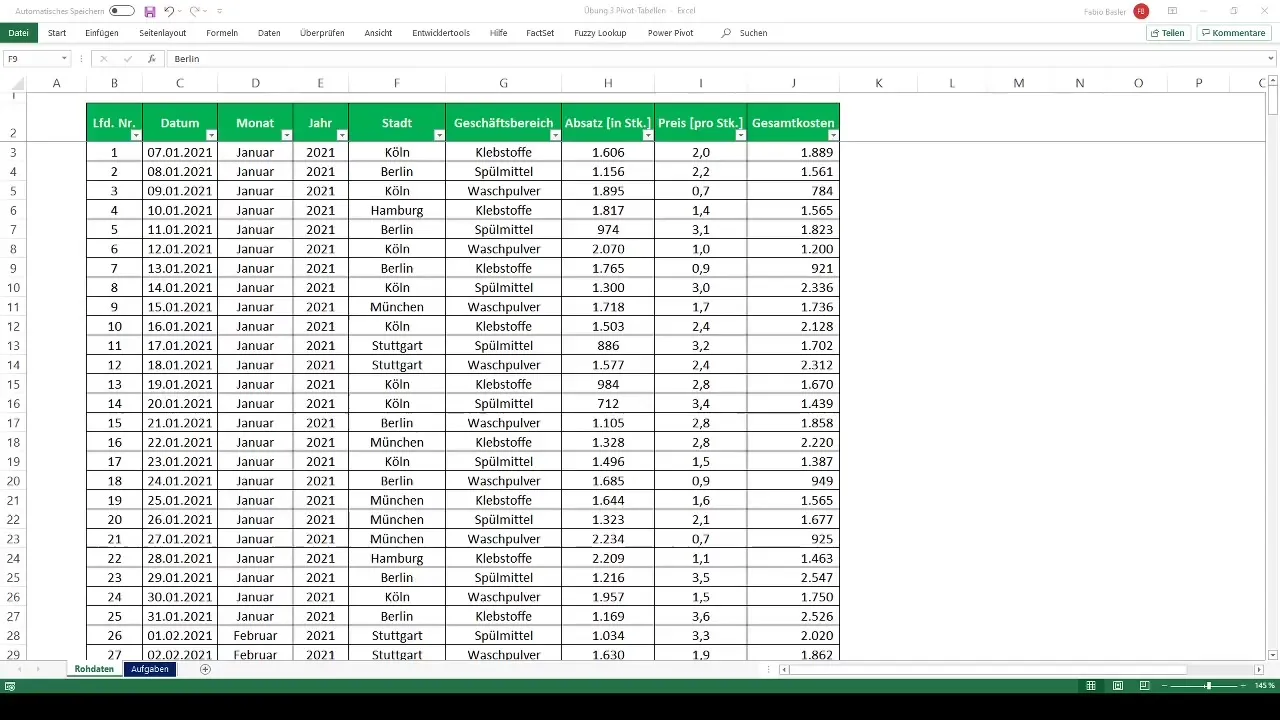Click the FB user account avatar
This screenshot has width=1280, height=720.
pos(1141,11)
